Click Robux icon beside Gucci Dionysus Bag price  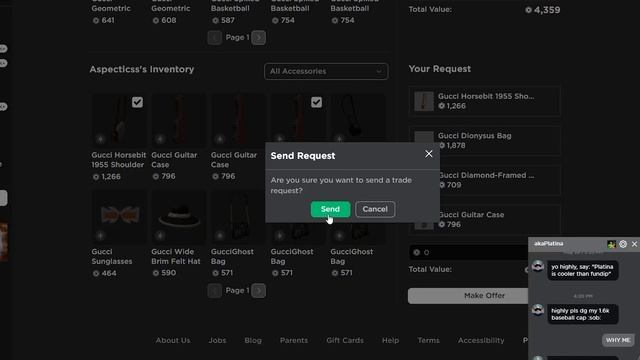click(x=442, y=145)
